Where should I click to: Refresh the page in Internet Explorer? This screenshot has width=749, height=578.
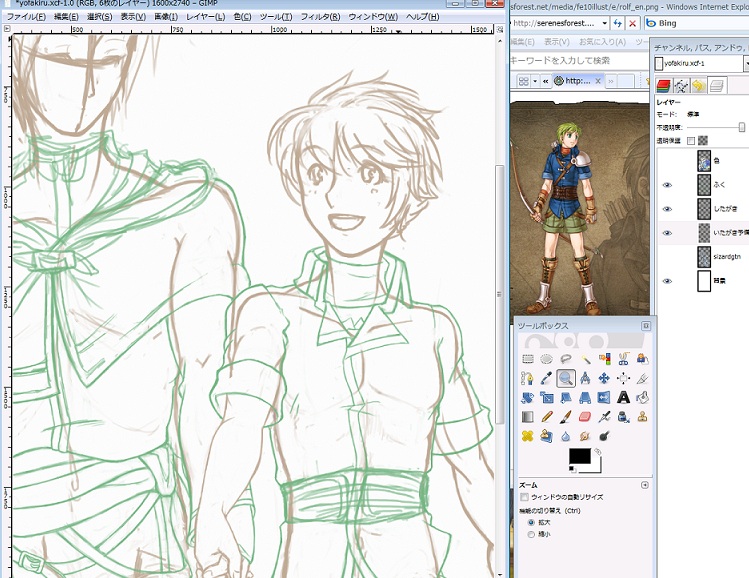click(618, 23)
